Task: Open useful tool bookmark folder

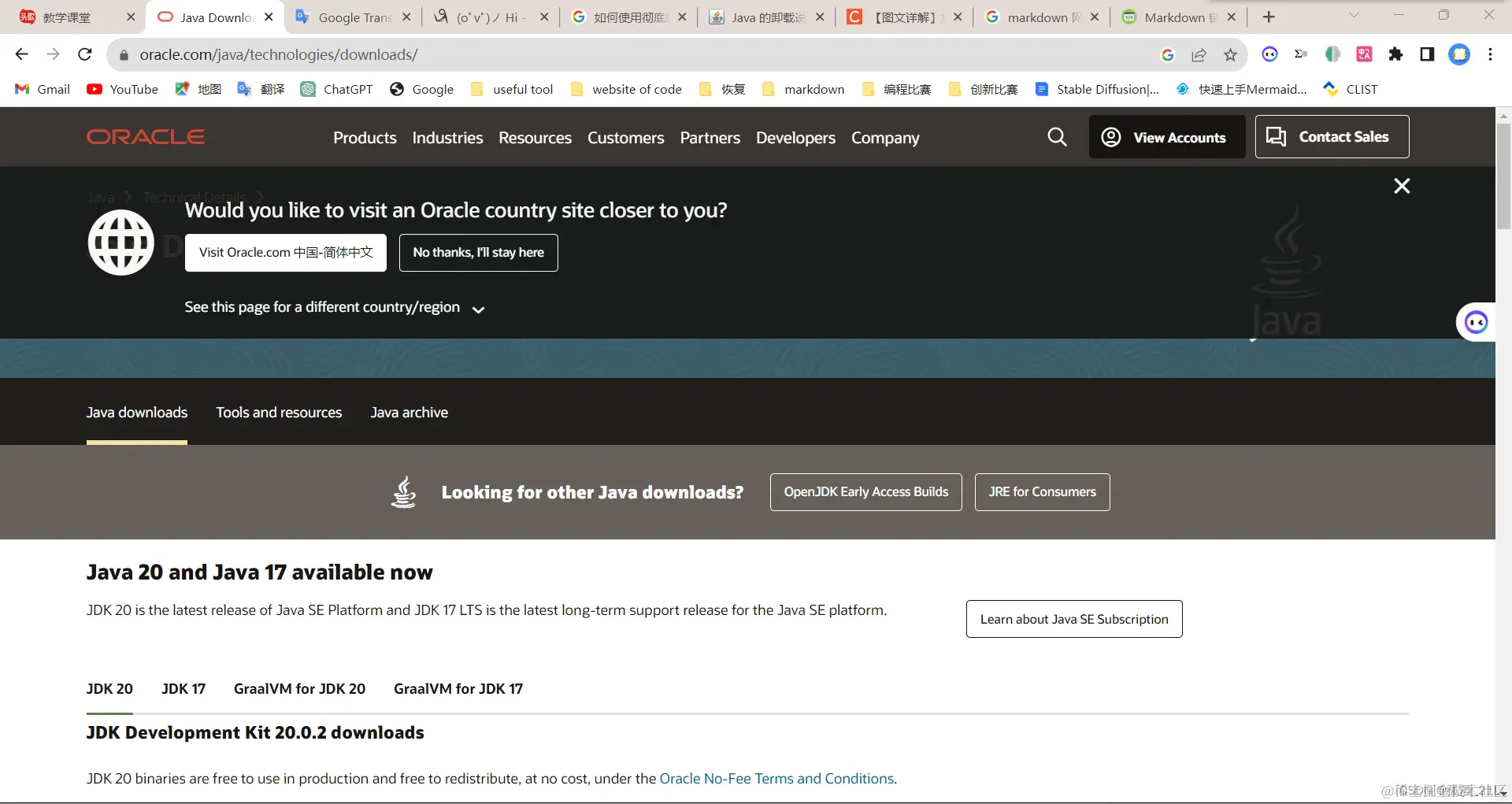Action: 512,89
